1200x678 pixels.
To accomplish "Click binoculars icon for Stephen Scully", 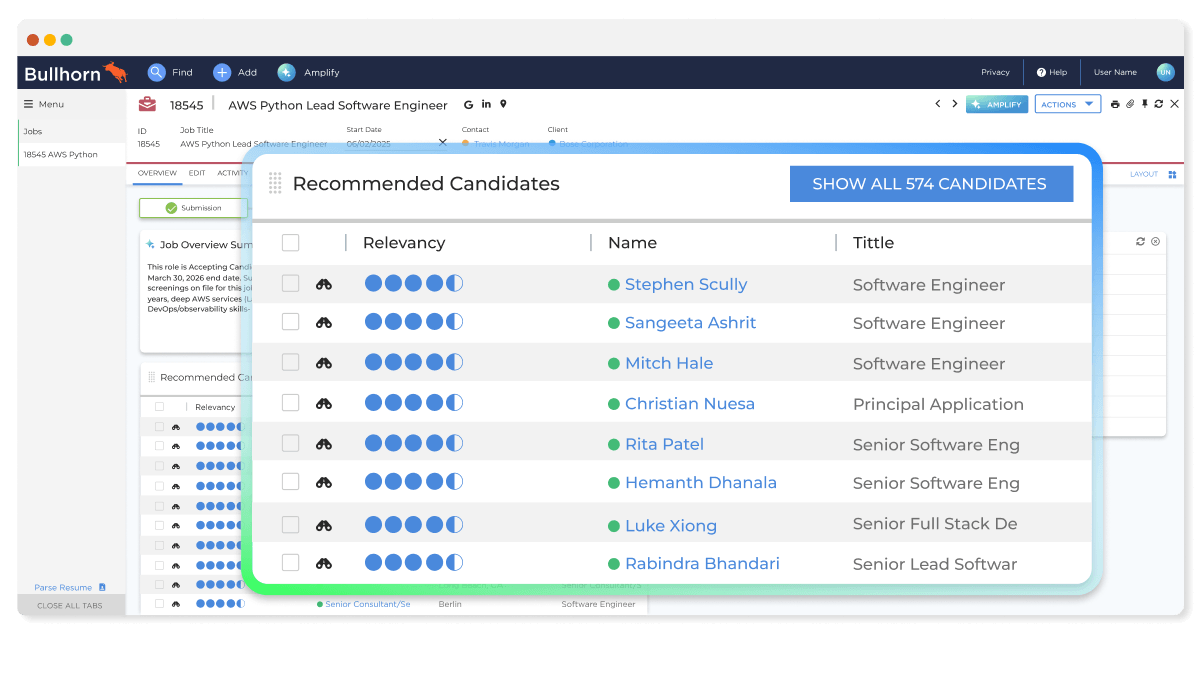I will (324, 284).
